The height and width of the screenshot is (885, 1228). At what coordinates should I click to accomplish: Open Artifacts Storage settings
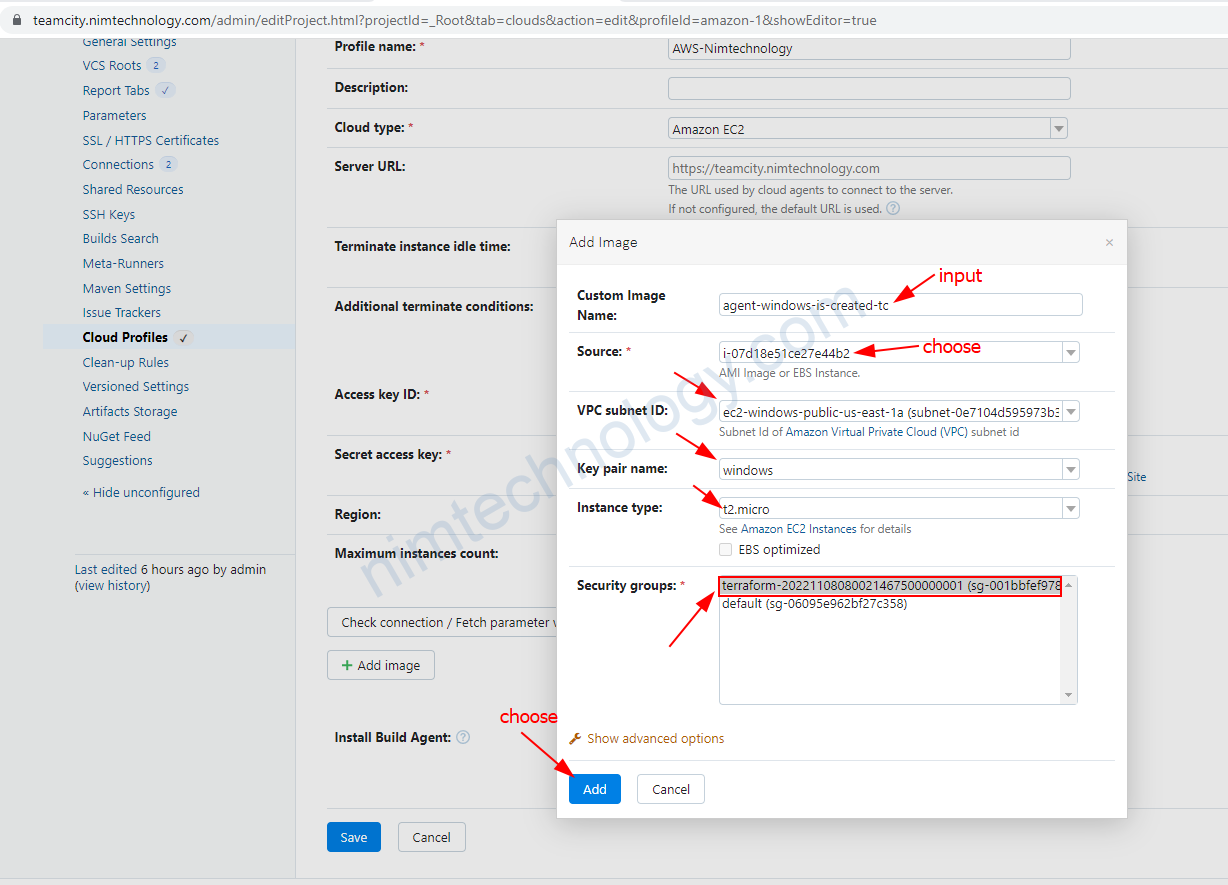[130, 412]
